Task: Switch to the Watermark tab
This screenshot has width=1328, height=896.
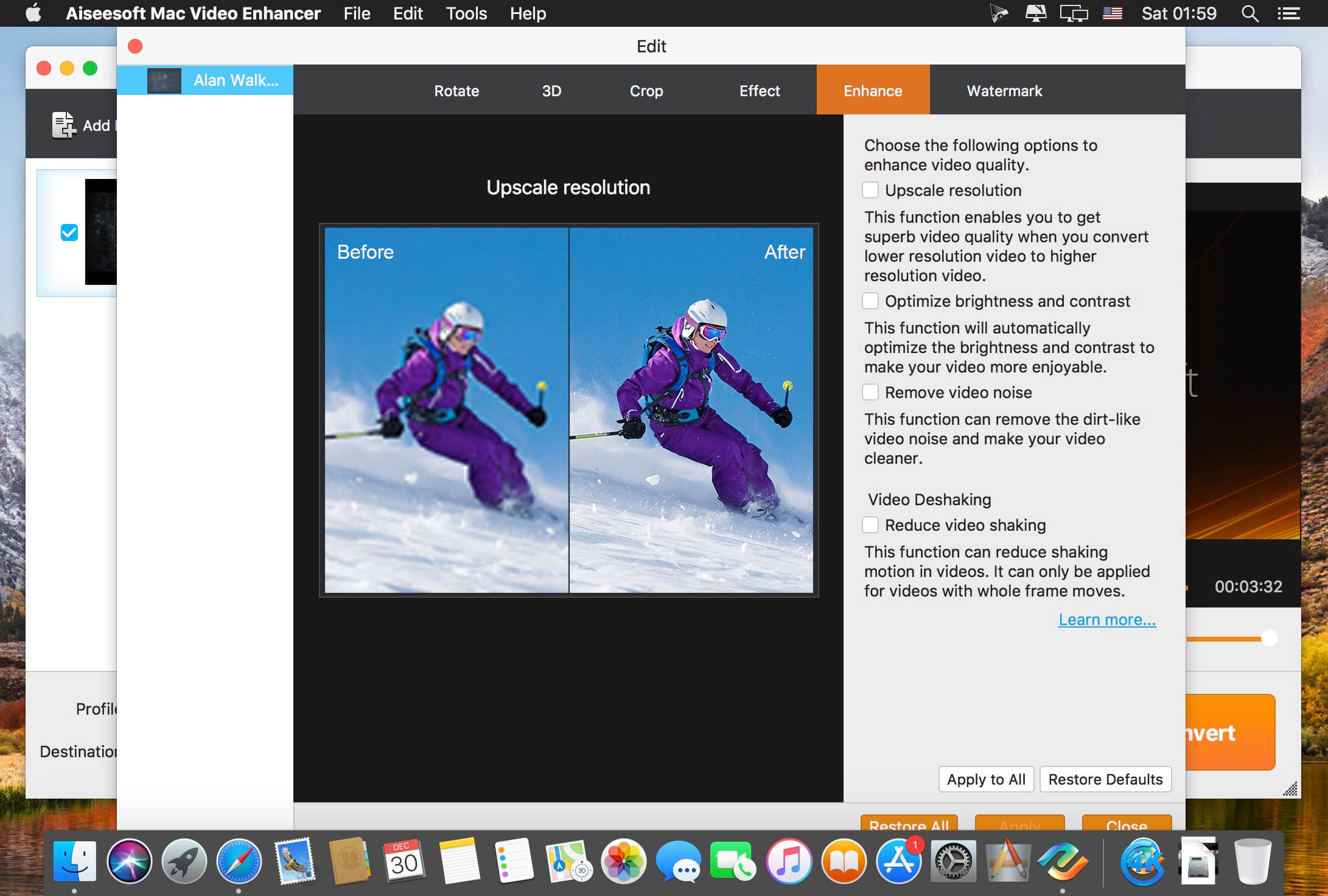Action: coord(1004,91)
